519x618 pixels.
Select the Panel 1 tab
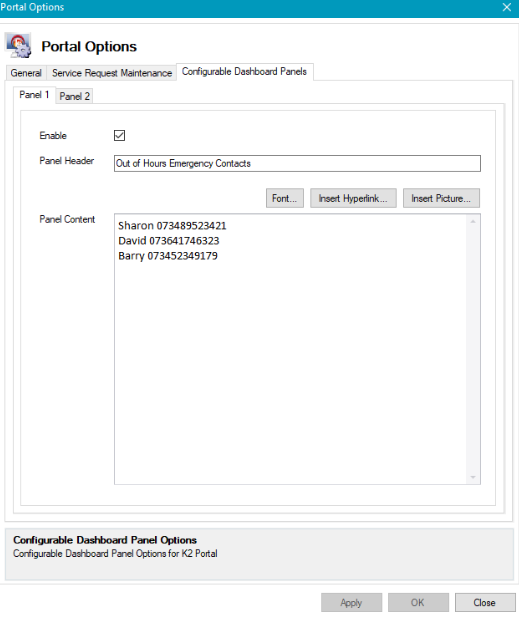34,95
